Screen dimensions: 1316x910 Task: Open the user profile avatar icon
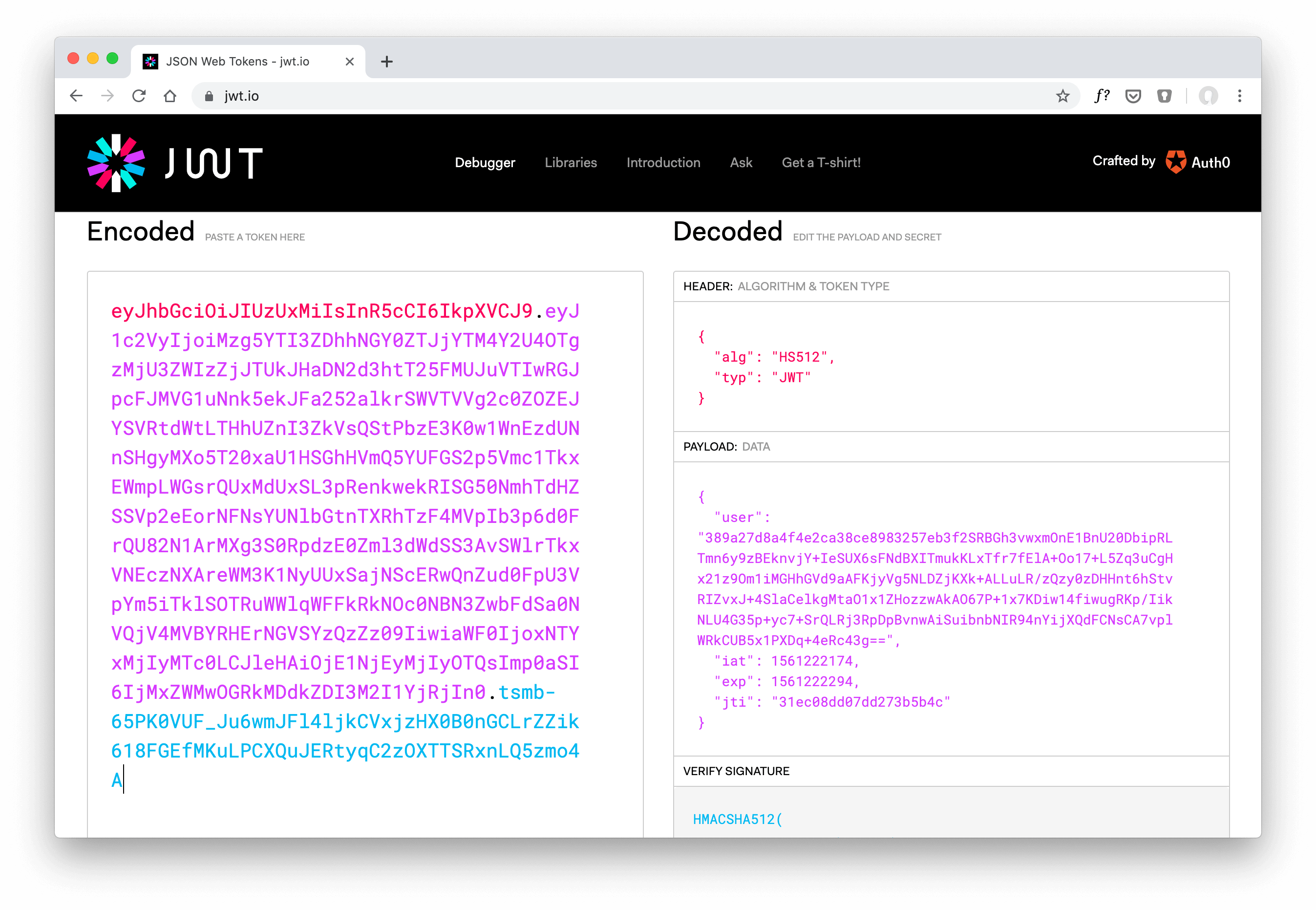click(x=1208, y=96)
